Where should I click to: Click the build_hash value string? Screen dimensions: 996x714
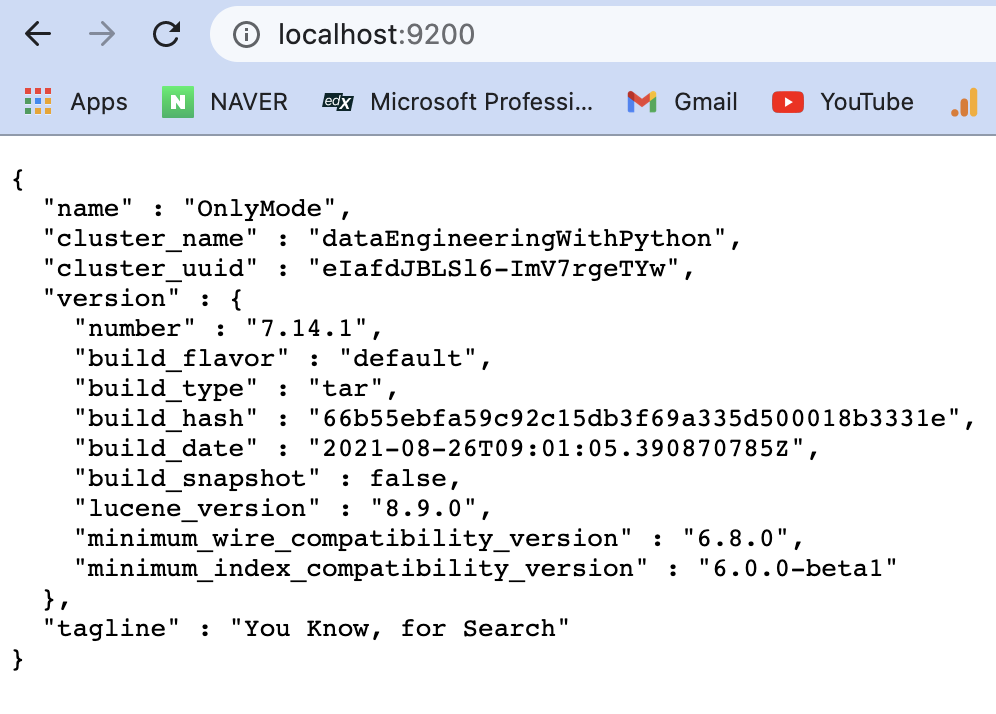click(635, 419)
